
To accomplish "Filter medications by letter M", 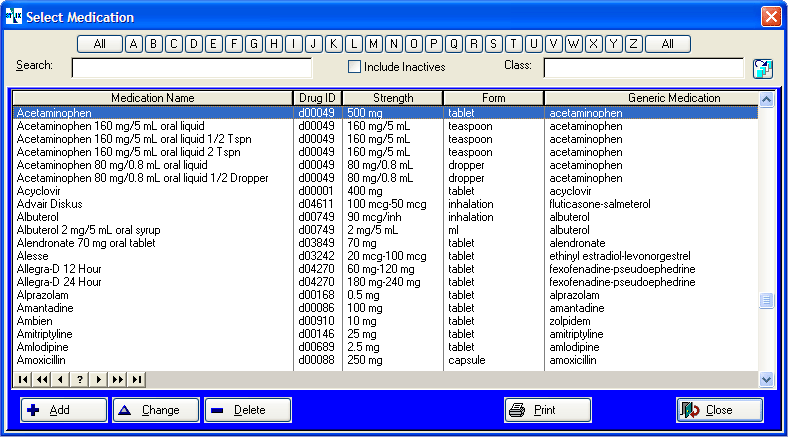I will [x=373, y=44].
